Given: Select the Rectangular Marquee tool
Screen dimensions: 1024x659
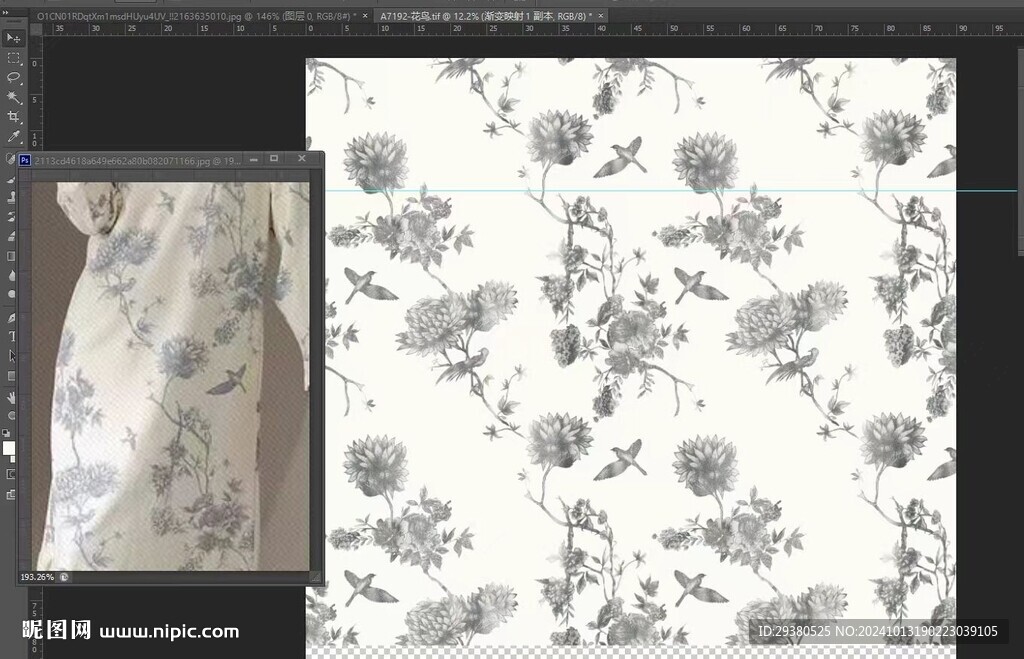Looking at the screenshot, I should tap(13, 58).
